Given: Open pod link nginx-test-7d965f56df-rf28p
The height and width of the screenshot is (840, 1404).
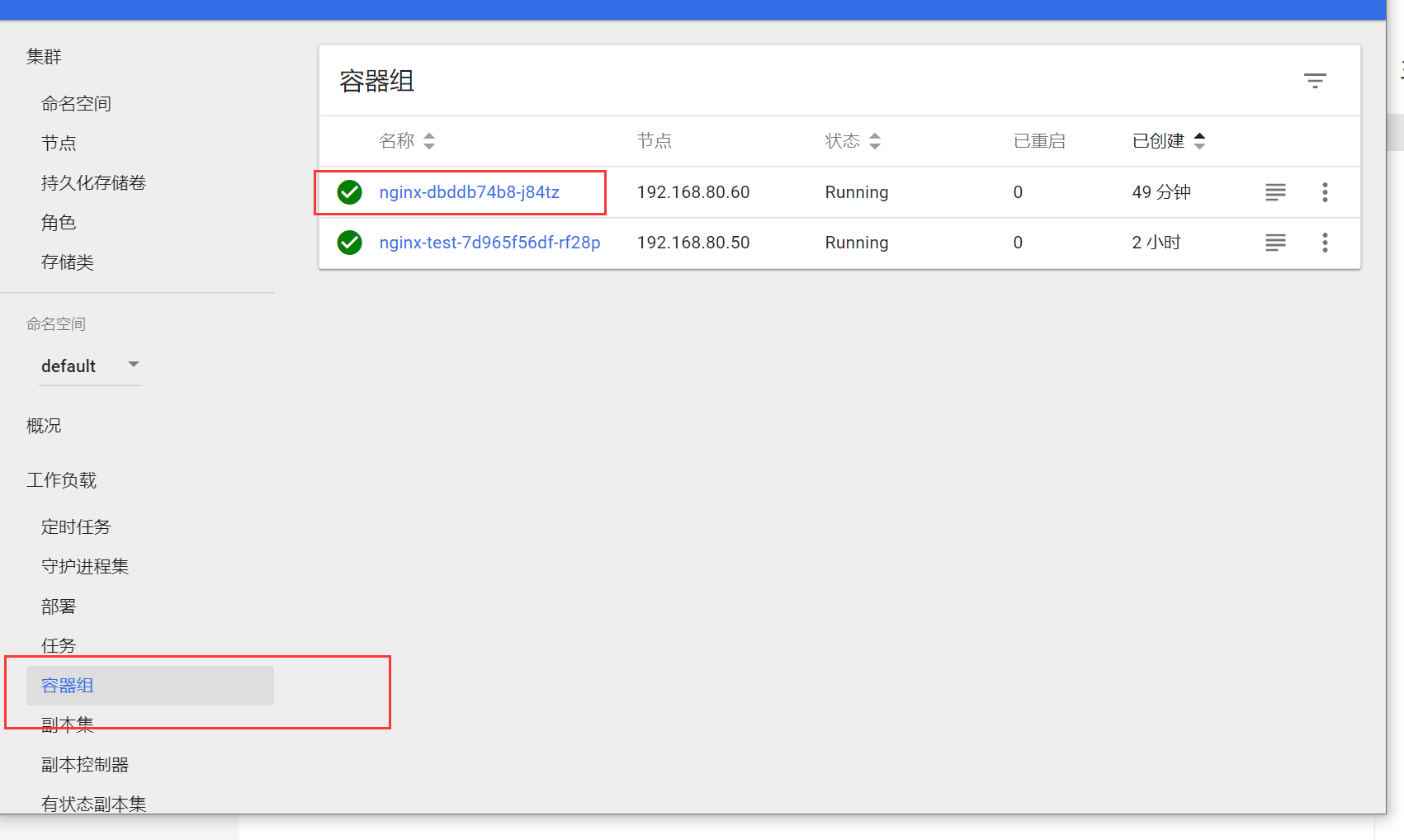Looking at the screenshot, I should (489, 243).
